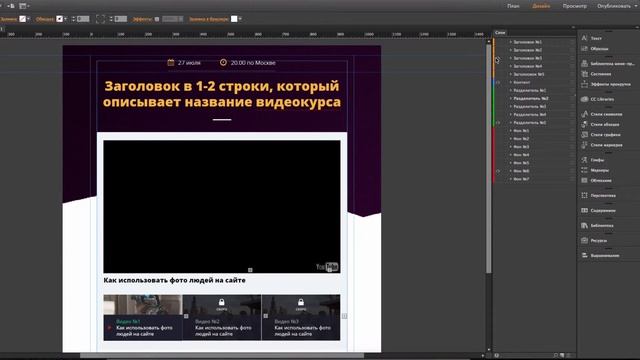This screenshot has height=360, width=640.
Task: Click the layout icon in the top-left bar
Action: pyautogui.click(x=23, y=6)
